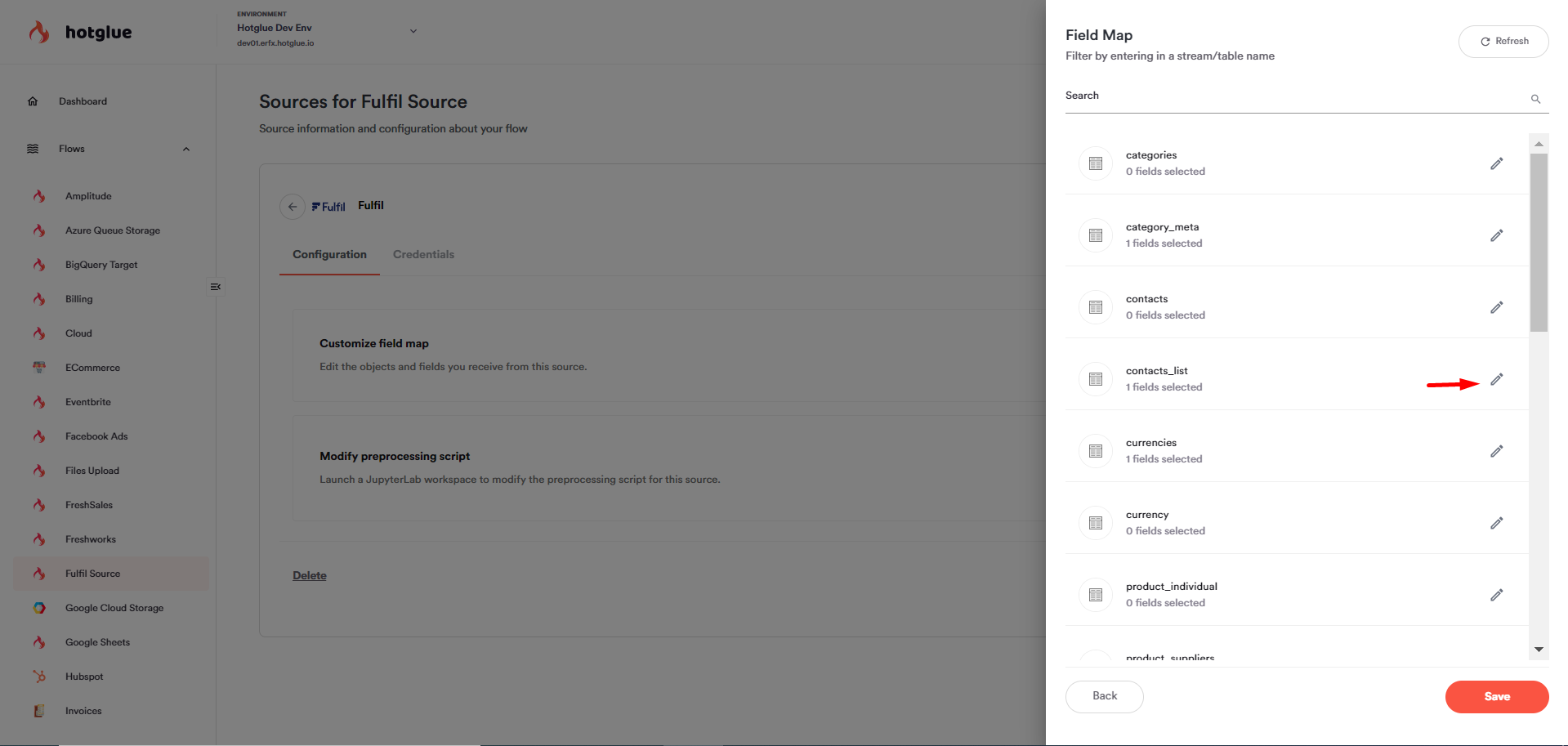1568x746 pixels.
Task: Click the search magnifier icon
Action: 1535,99
